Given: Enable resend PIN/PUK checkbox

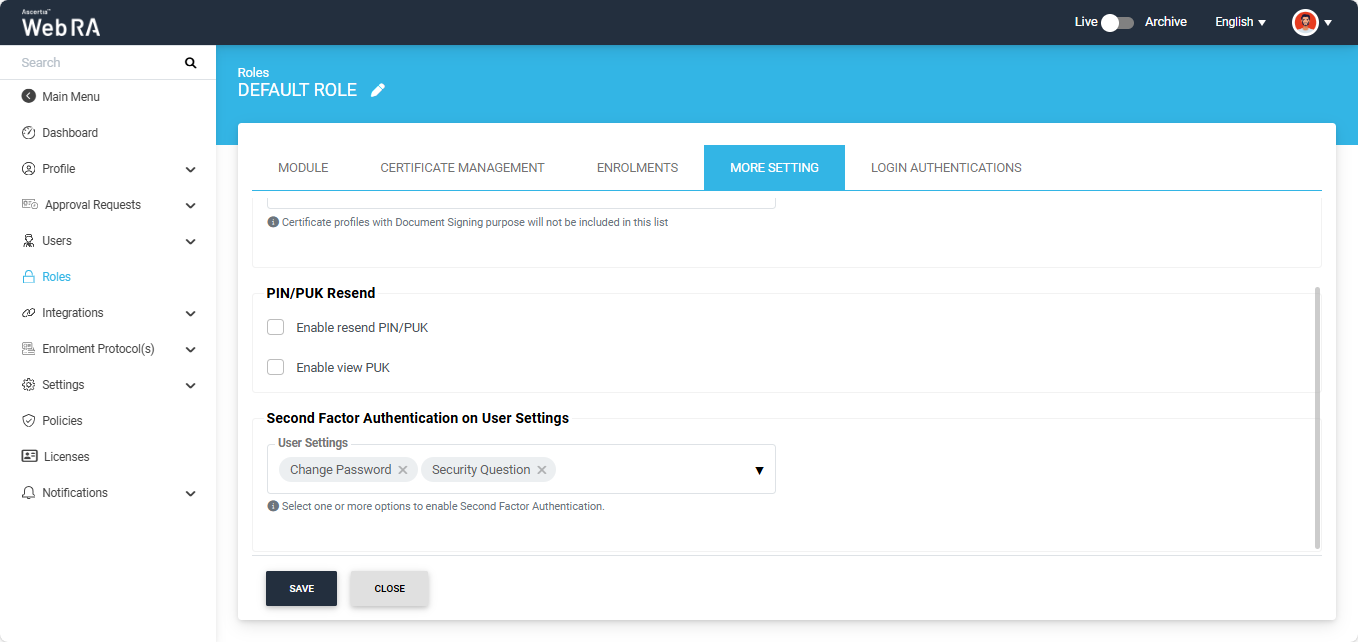Looking at the screenshot, I should click(x=276, y=327).
